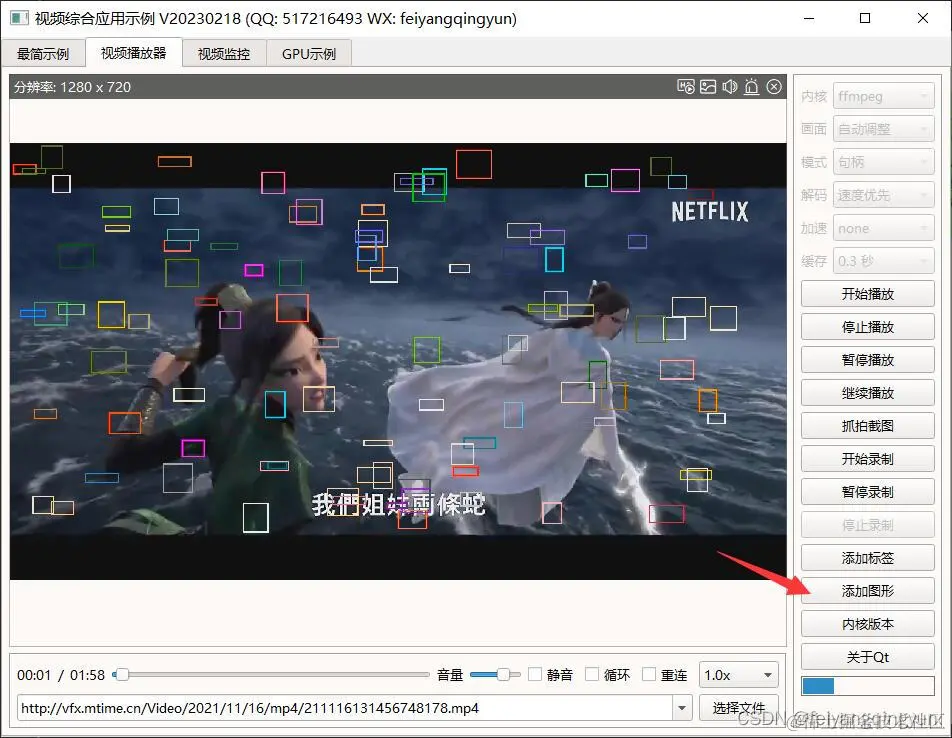Open the 模式 句柄 dropdown
952x738 pixels.
pos(883,162)
